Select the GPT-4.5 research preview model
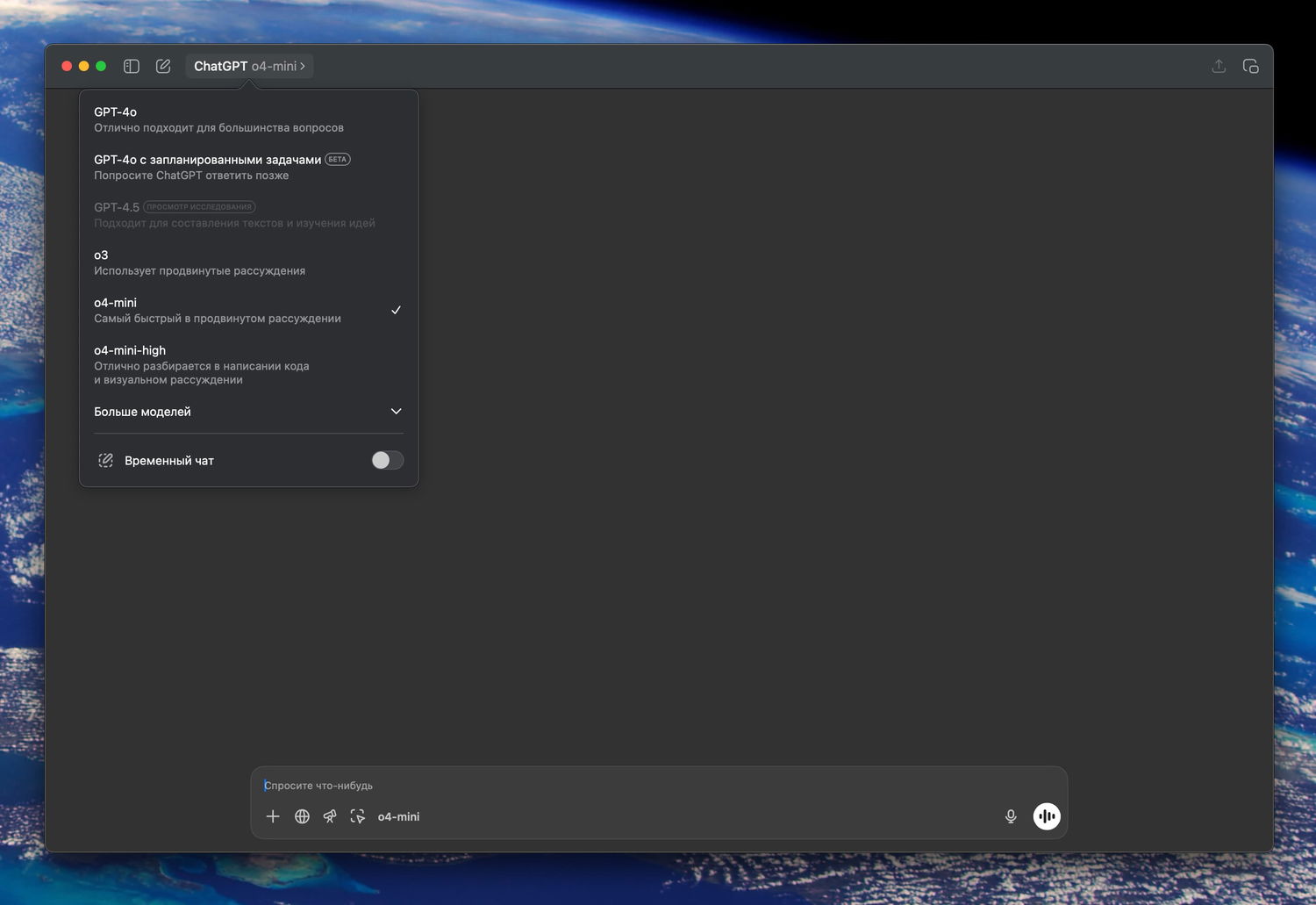The height and width of the screenshot is (905, 1316). point(249,215)
